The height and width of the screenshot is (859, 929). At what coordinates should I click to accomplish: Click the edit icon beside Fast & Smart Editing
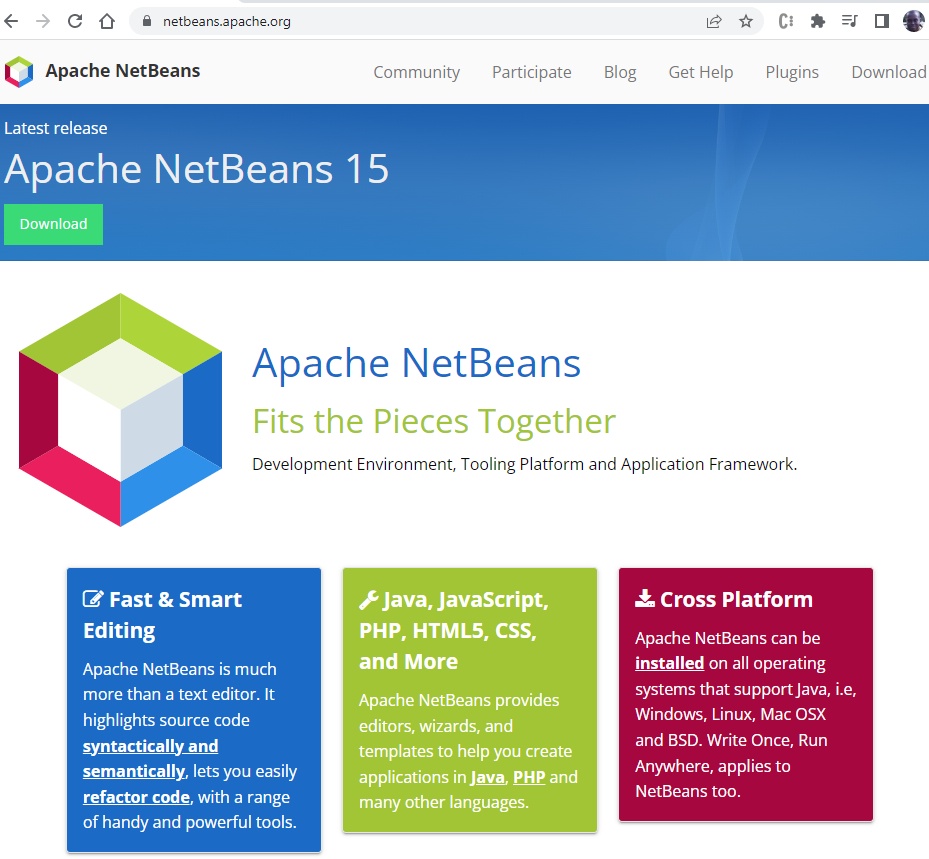(93, 599)
